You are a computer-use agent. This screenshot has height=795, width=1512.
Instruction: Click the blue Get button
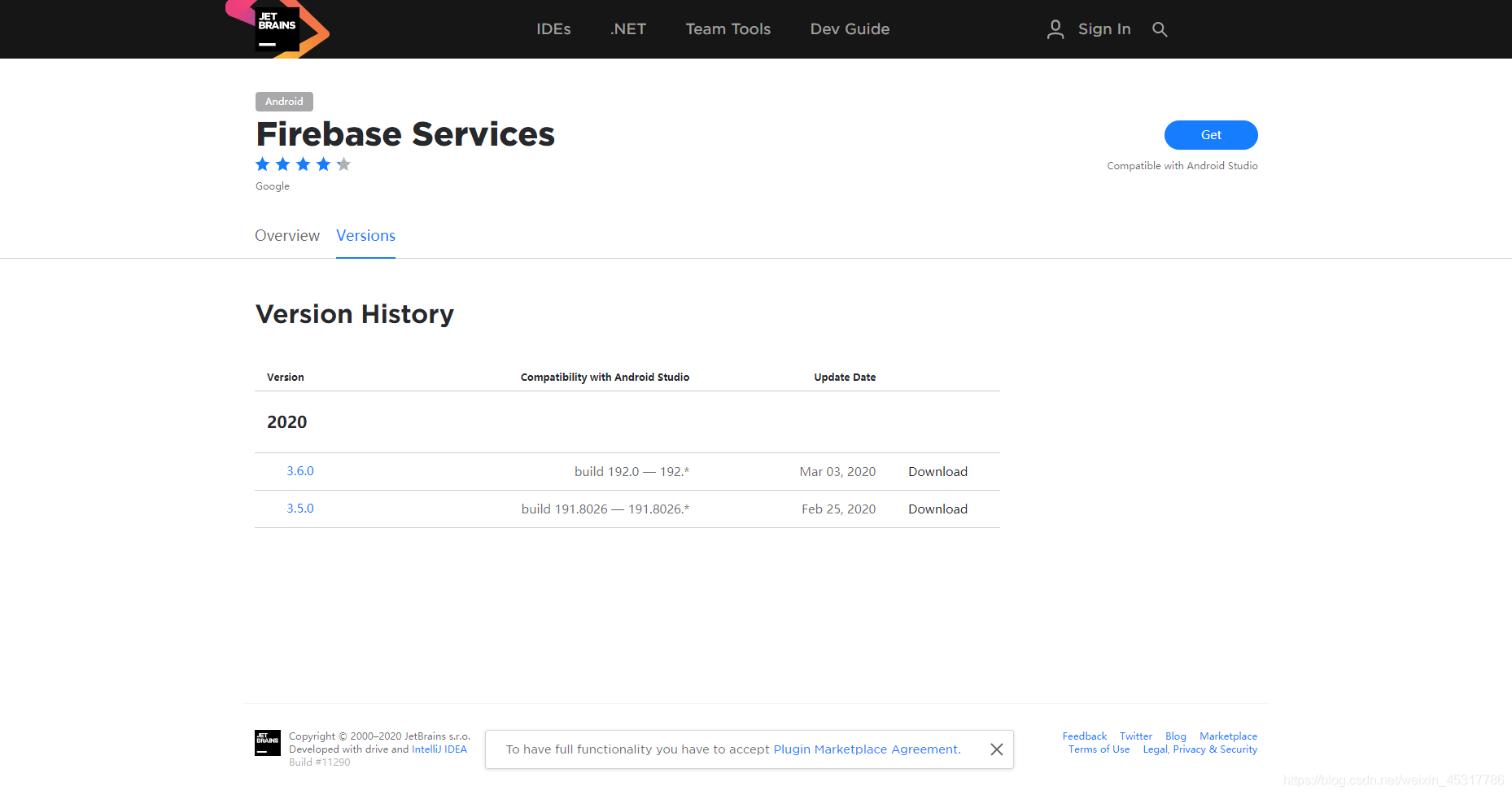point(1211,135)
